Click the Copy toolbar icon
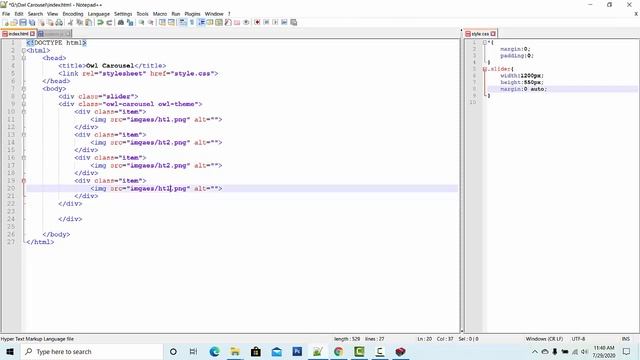This screenshot has height=360, width=640. pos(79,22)
